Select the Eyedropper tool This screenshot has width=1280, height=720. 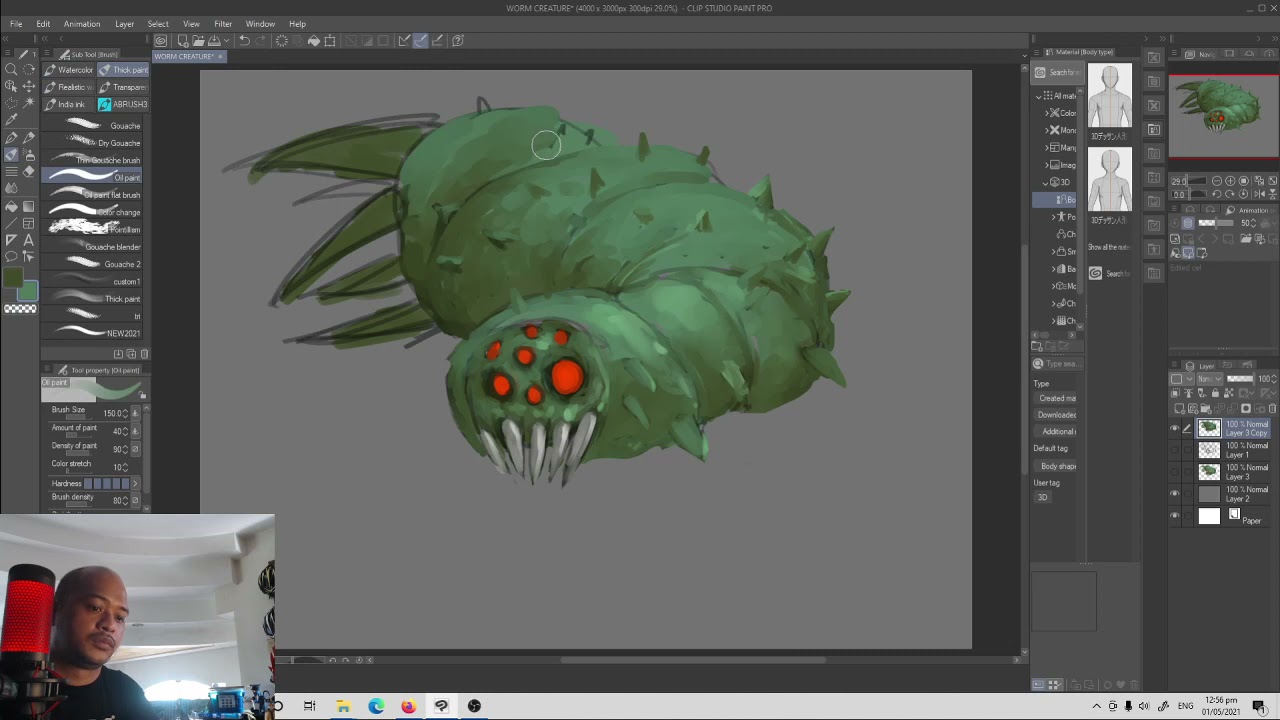point(11,120)
